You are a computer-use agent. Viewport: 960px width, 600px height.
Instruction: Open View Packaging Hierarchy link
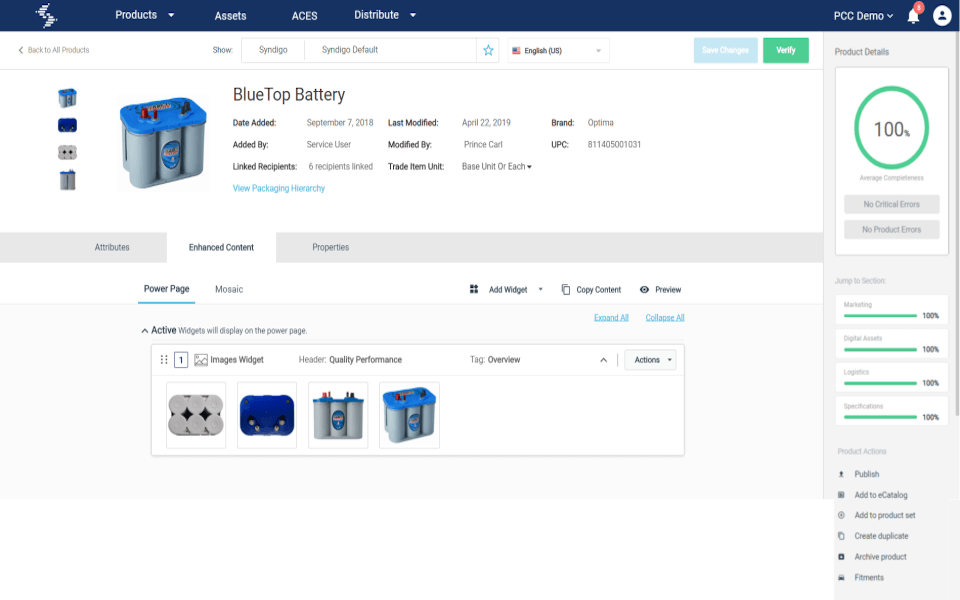pyautogui.click(x=279, y=188)
